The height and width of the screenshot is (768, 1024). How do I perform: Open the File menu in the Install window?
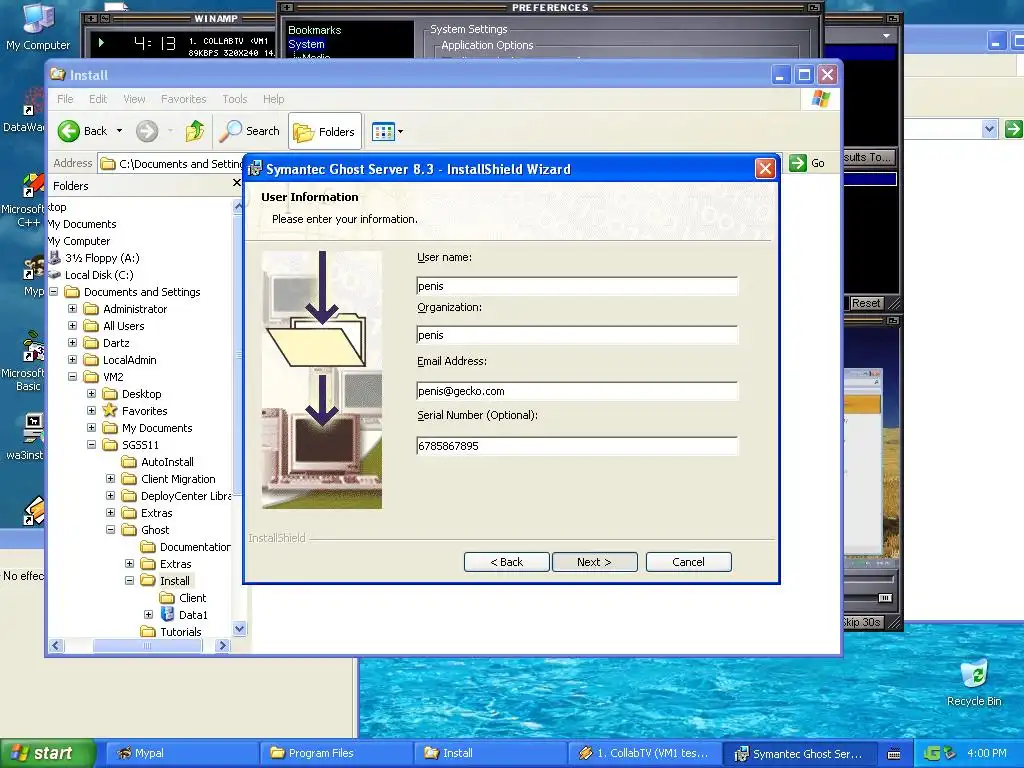click(65, 99)
